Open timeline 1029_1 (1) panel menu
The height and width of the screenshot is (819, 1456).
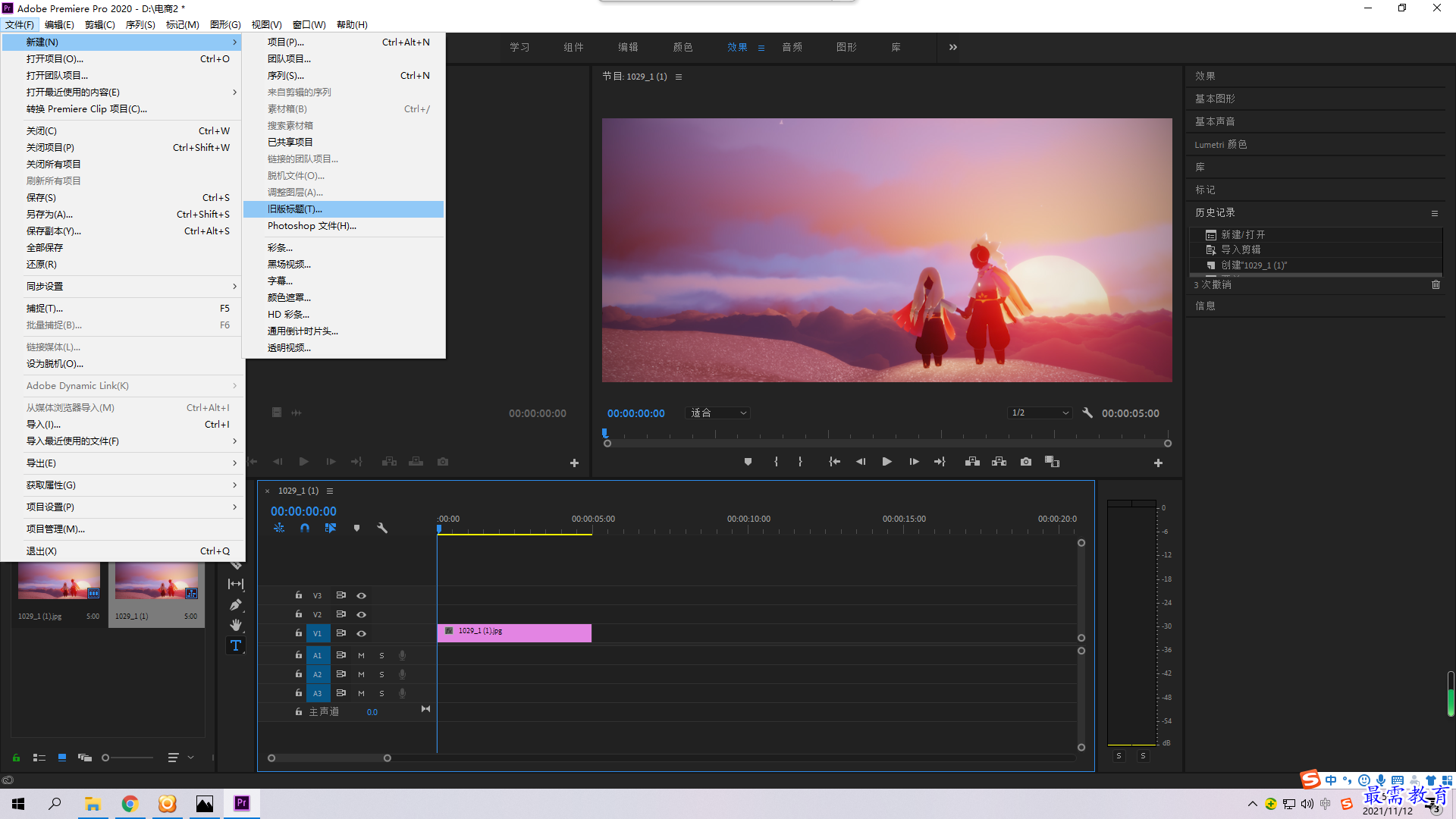(330, 491)
